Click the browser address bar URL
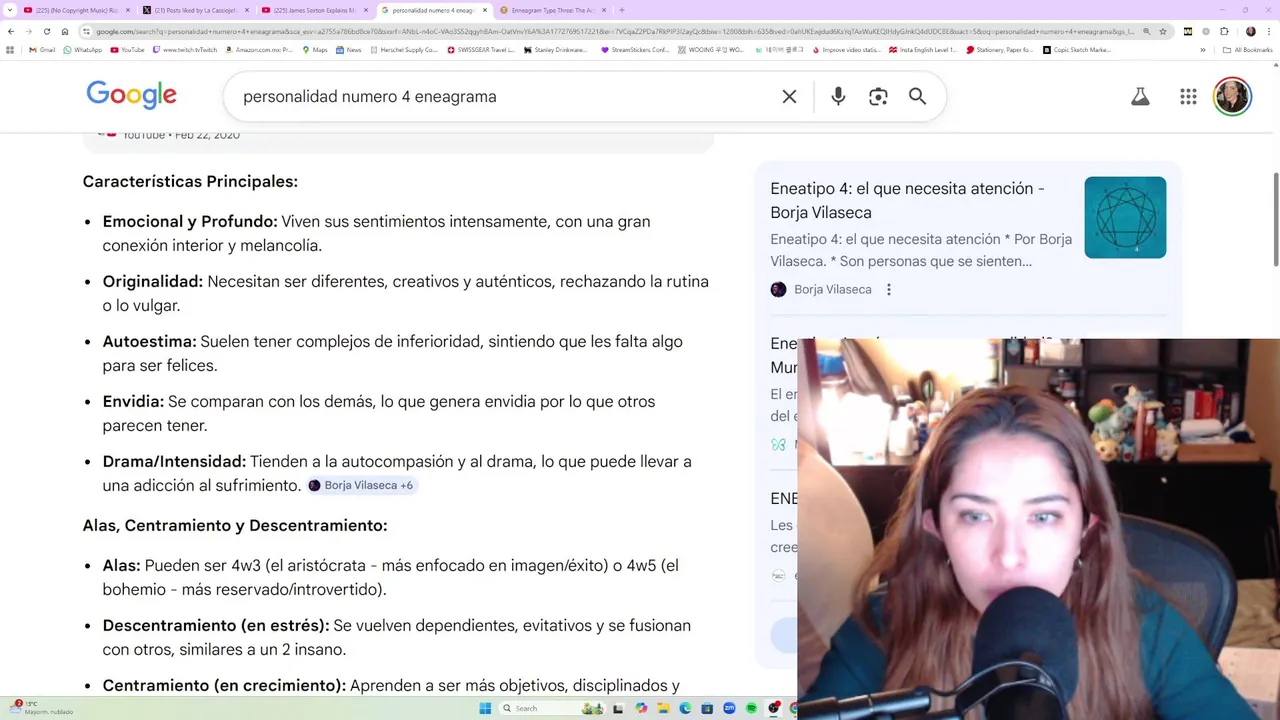 click(560, 31)
